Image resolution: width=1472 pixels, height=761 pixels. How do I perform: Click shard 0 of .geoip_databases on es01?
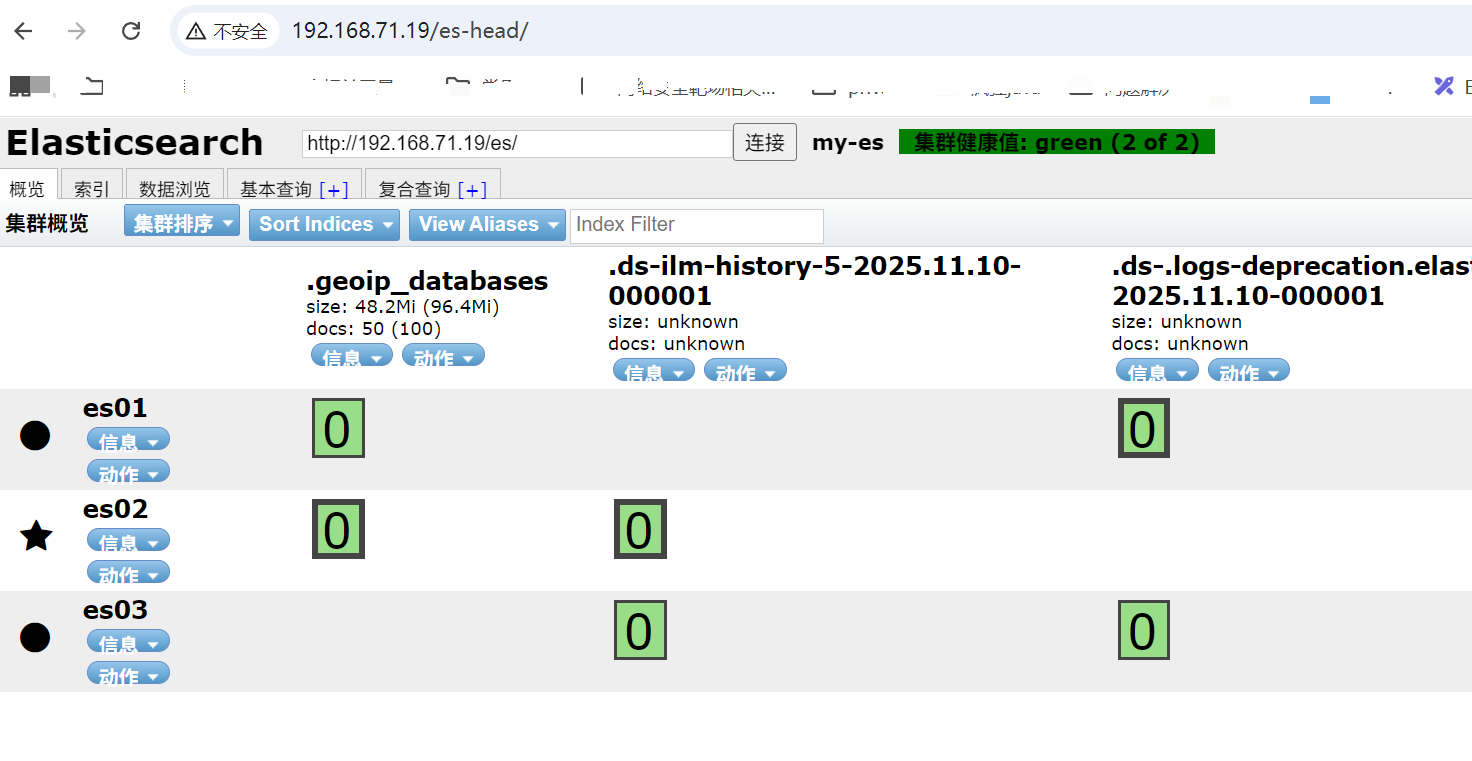click(x=338, y=428)
